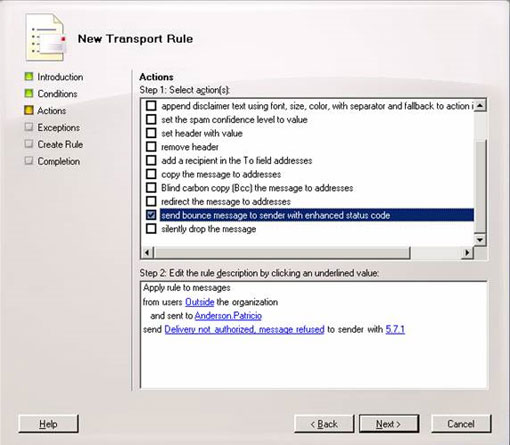
Task: Click the gray Exceptions step indicator
Action: tap(29, 127)
